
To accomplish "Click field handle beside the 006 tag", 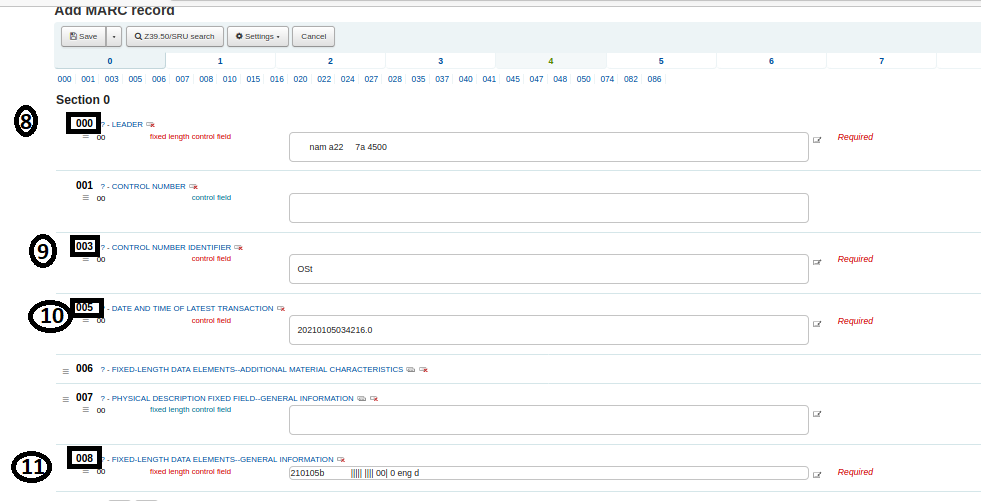I will point(66,371).
